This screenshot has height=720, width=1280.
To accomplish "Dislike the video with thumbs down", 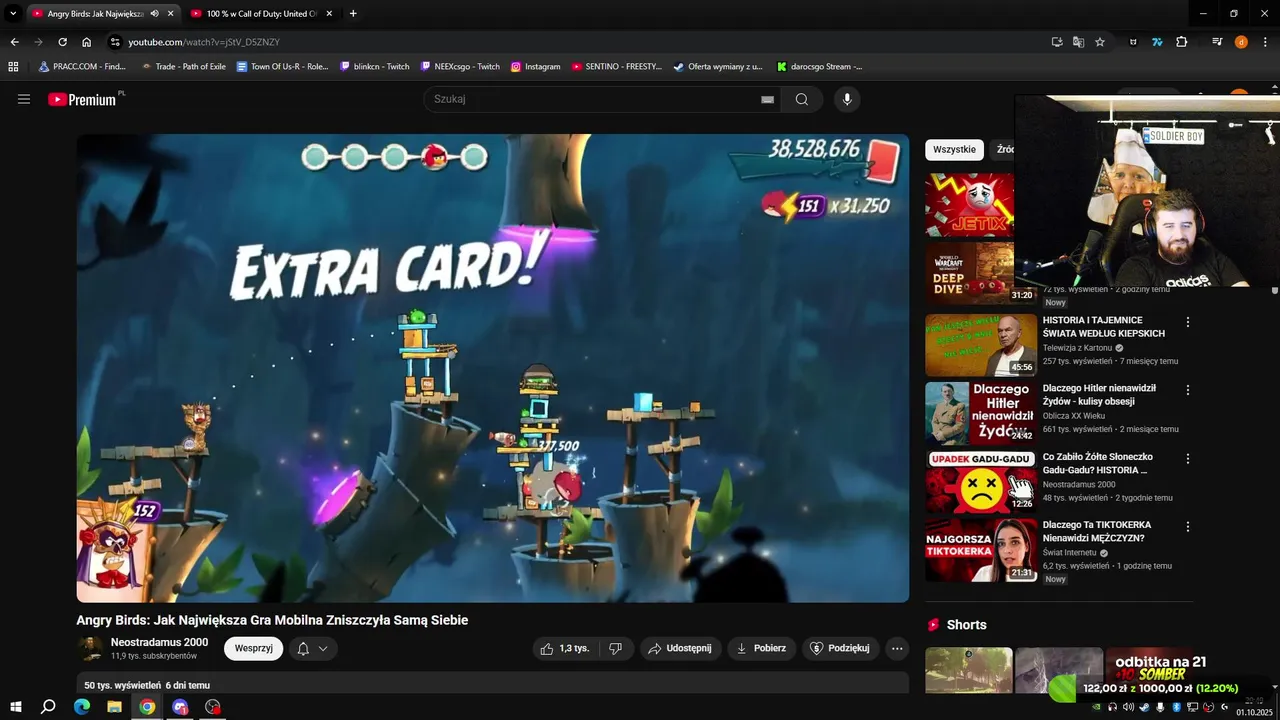I will coord(615,648).
